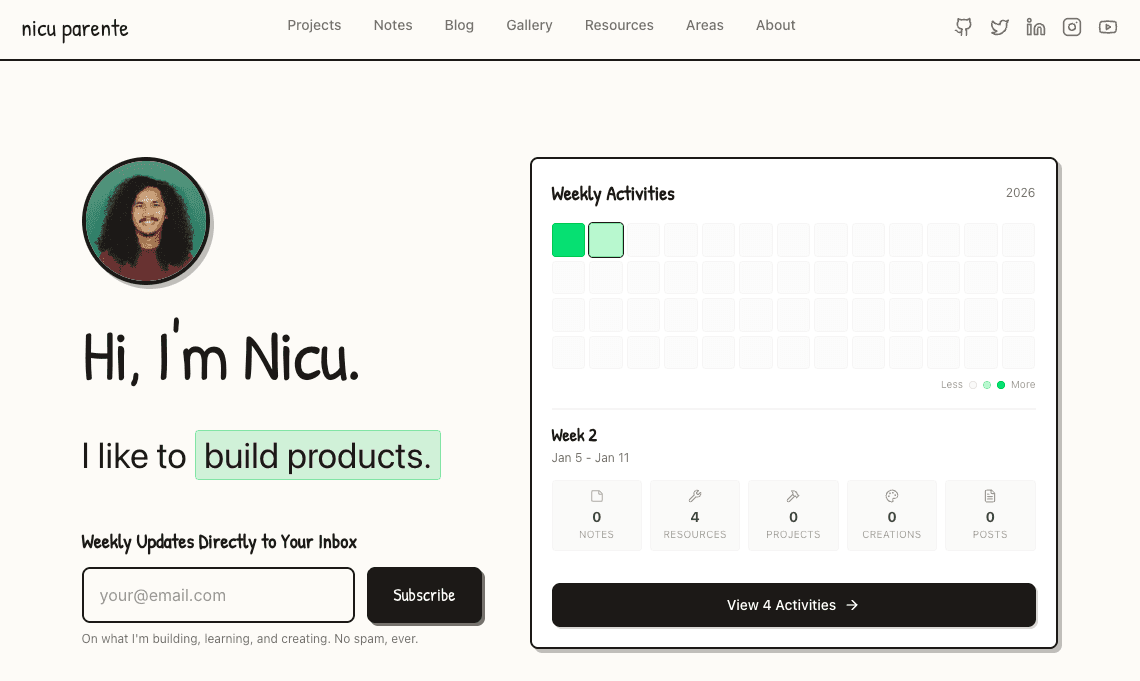Click the Creations icon in Week 2 summary

(x=891, y=494)
